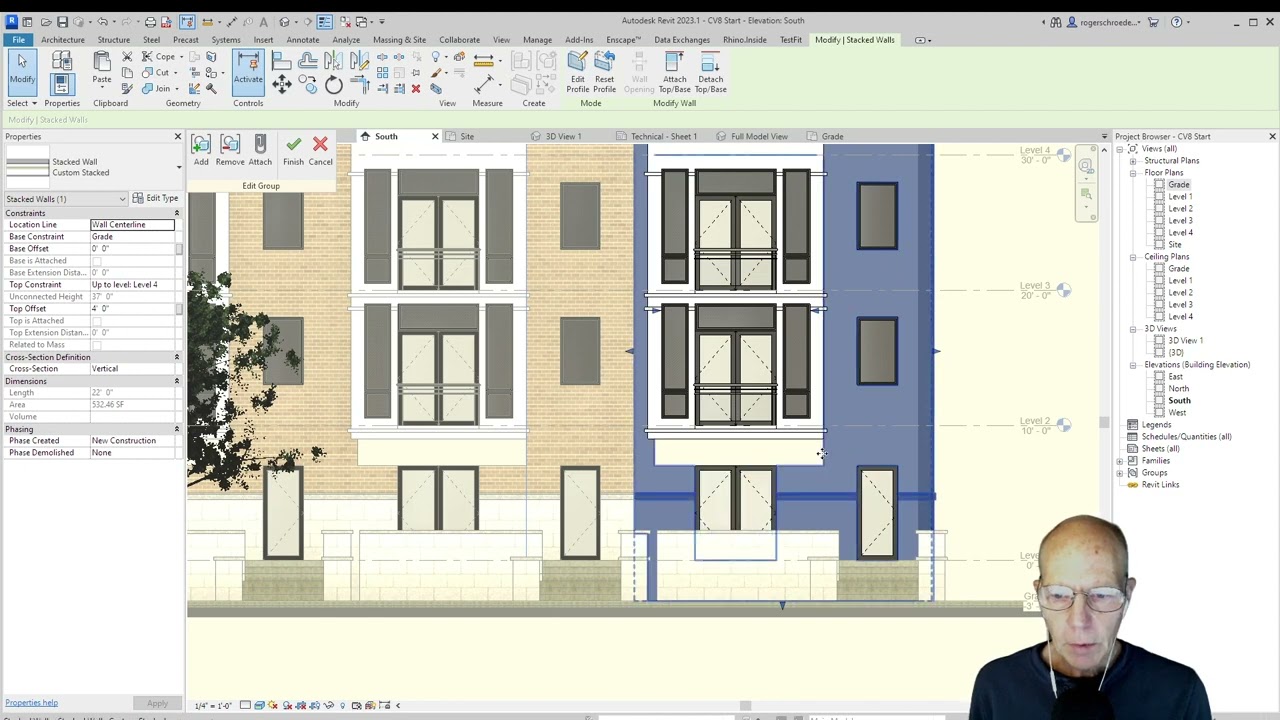The width and height of the screenshot is (1280, 720).
Task: Click Attach Top/Base tool
Action: pyautogui.click(x=675, y=72)
